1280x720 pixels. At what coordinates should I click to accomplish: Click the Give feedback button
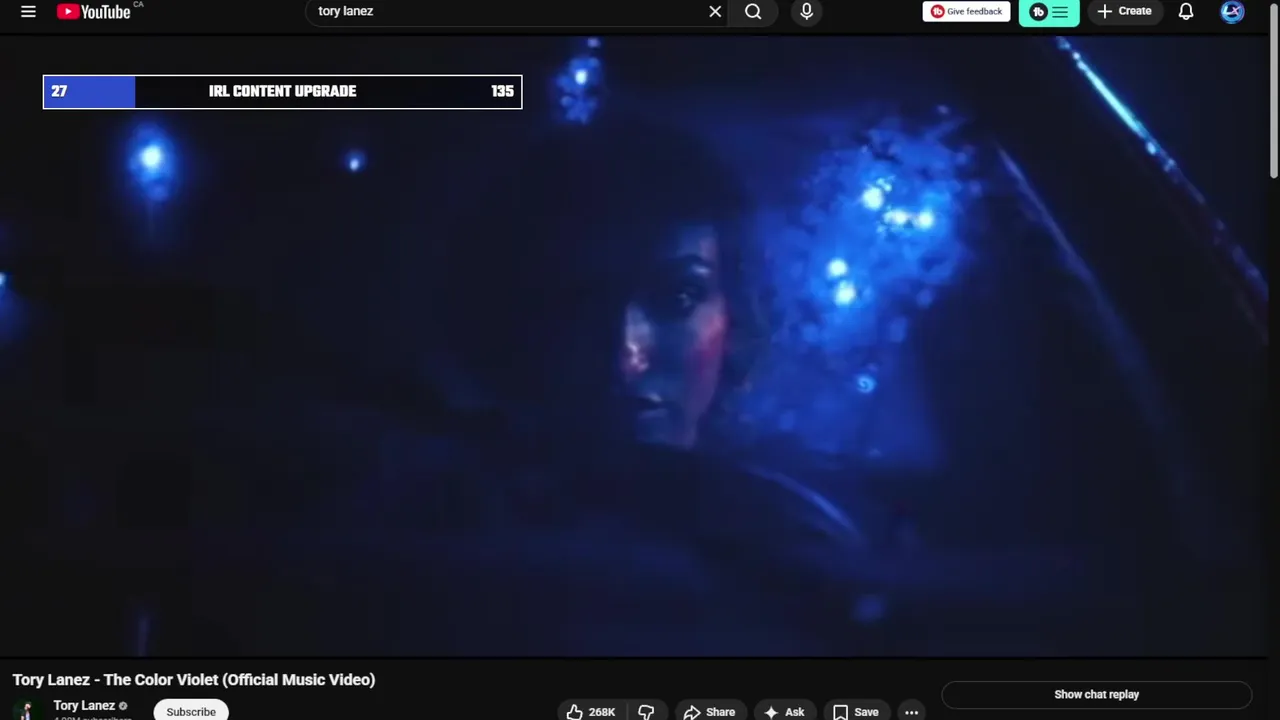[966, 12]
